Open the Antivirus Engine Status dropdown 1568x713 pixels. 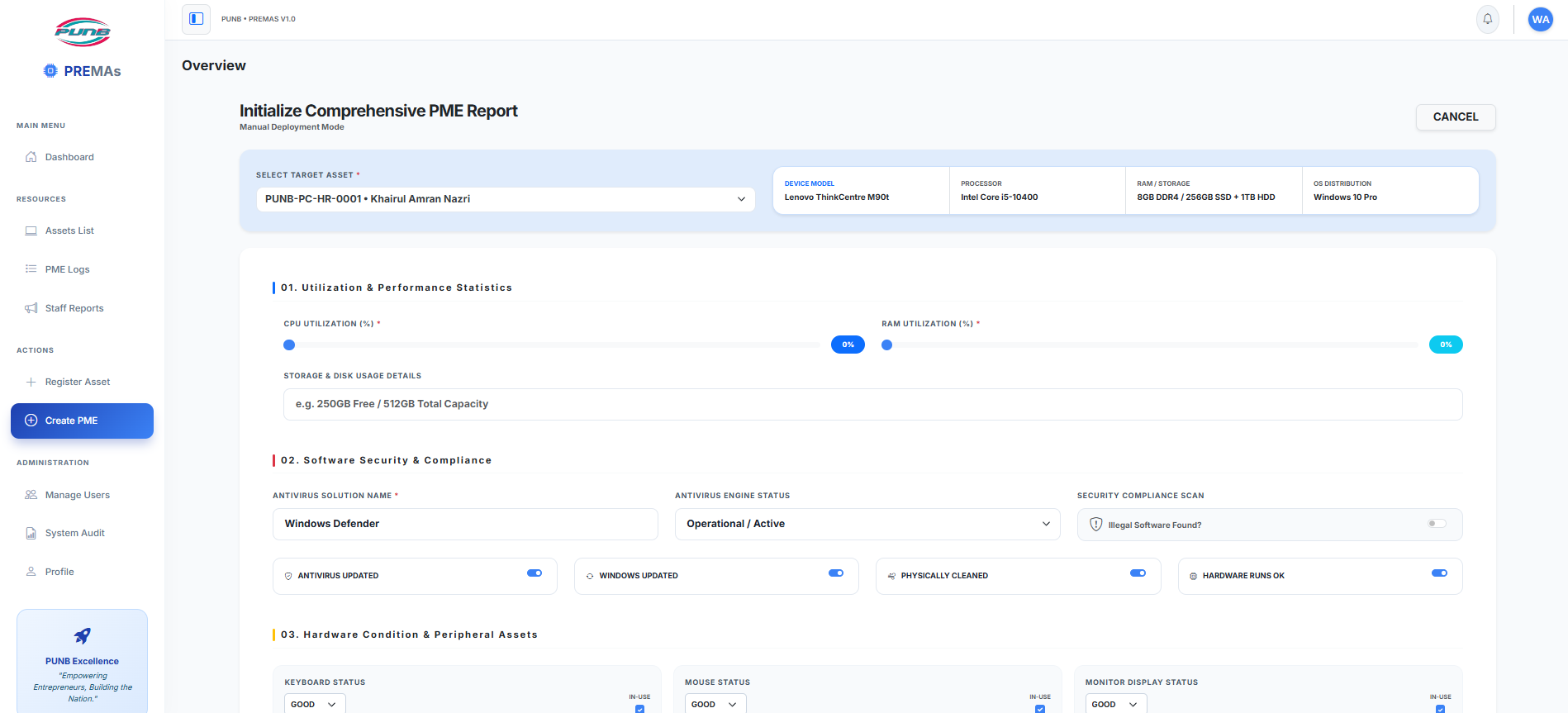(867, 524)
